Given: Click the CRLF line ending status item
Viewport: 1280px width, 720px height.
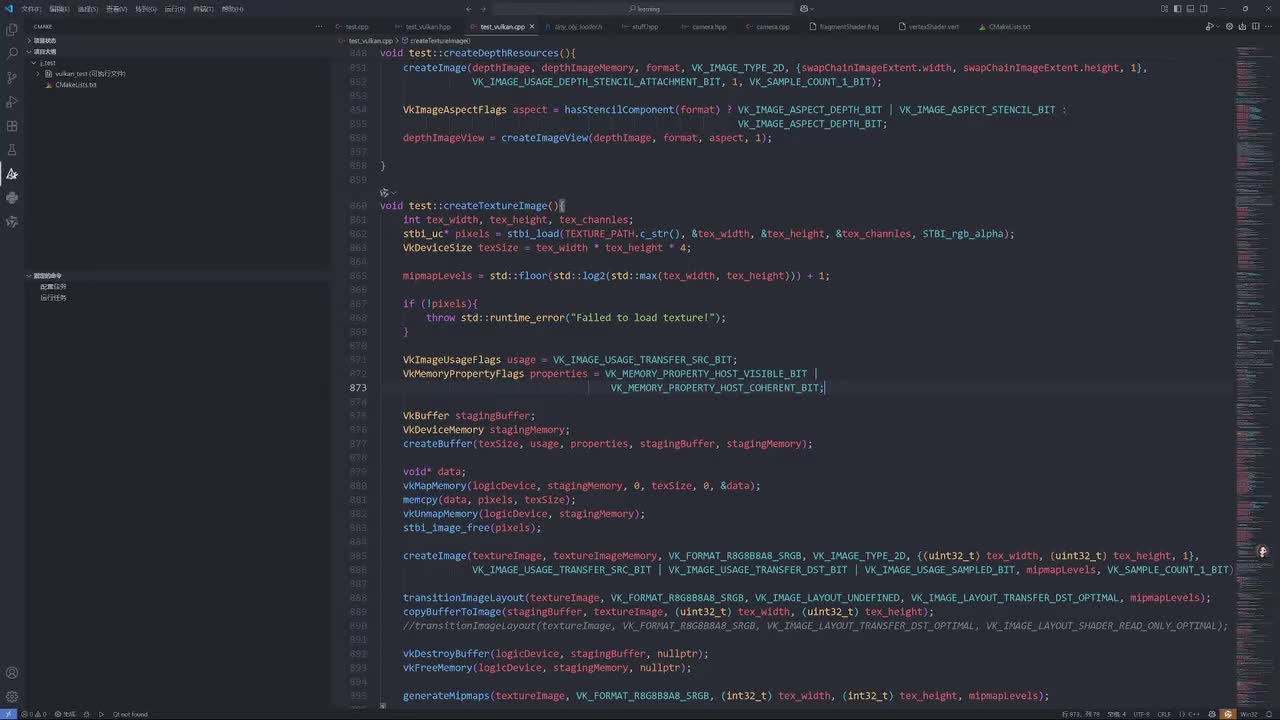Looking at the screenshot, I should (x=1164, y=714).
